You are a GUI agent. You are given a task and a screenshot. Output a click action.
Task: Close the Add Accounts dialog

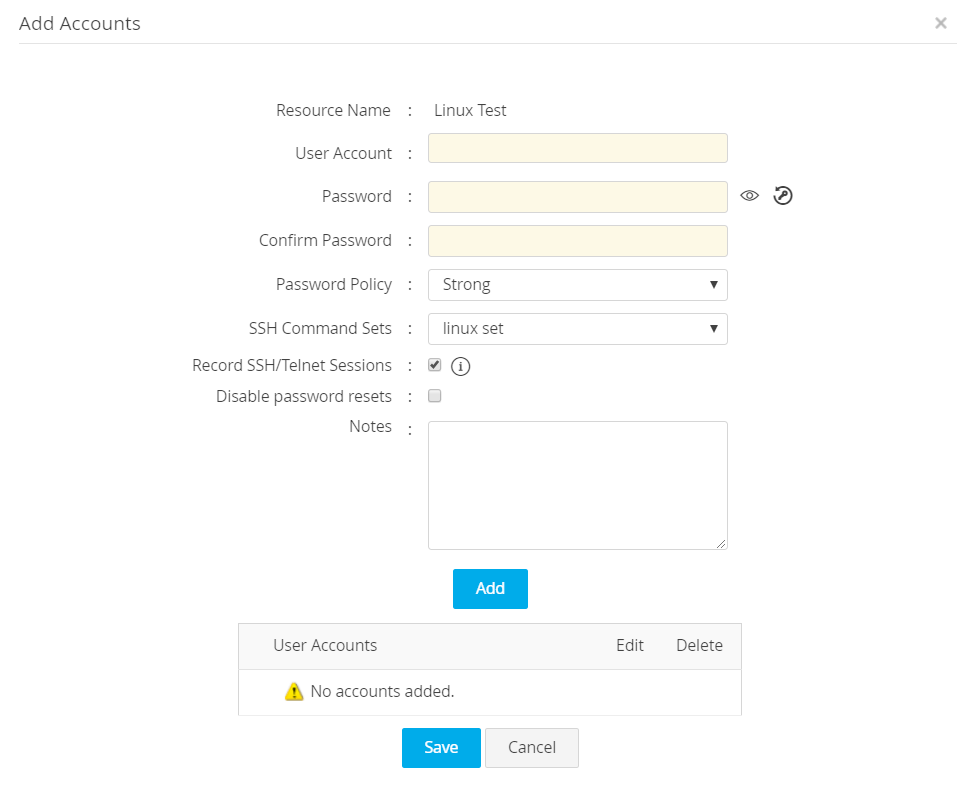click(940, 23)
